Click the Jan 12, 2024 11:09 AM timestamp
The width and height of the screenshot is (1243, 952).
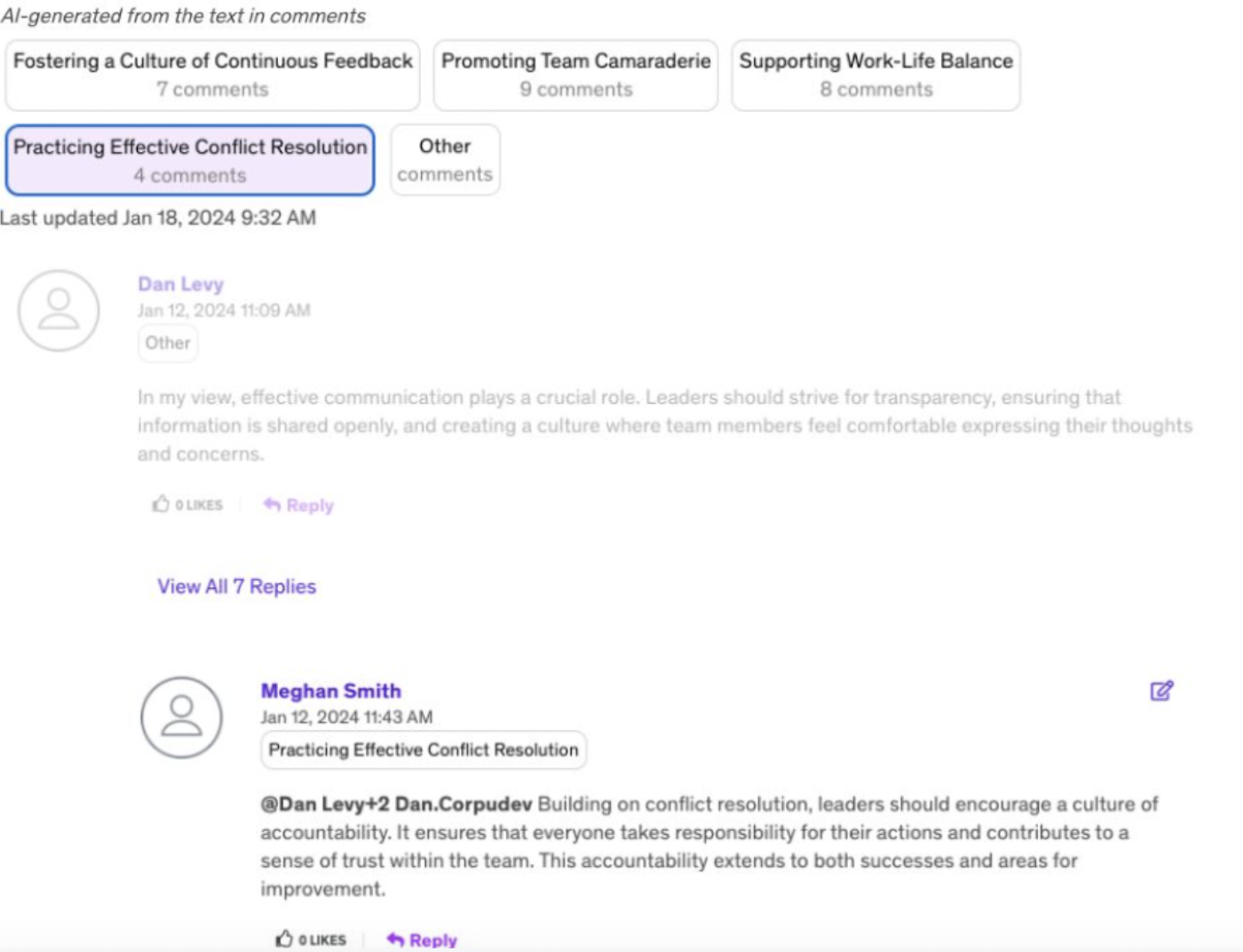click(x=224, y=310)
